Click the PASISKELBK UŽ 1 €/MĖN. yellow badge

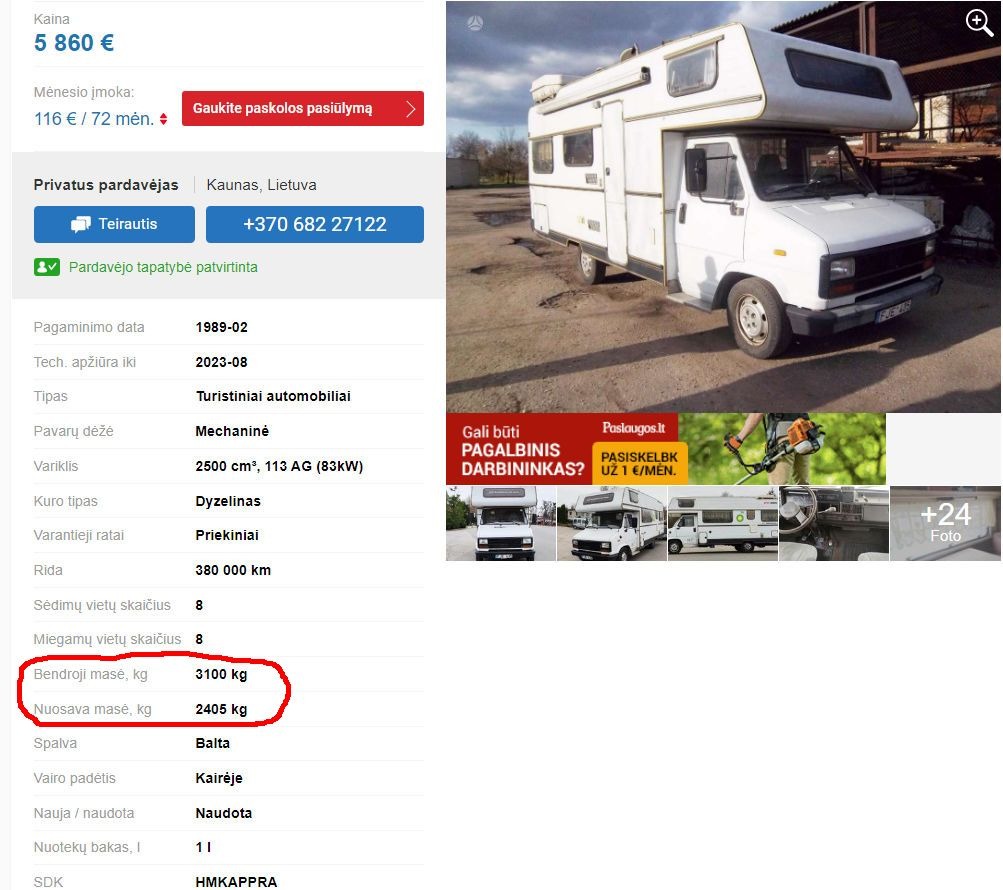640,464
